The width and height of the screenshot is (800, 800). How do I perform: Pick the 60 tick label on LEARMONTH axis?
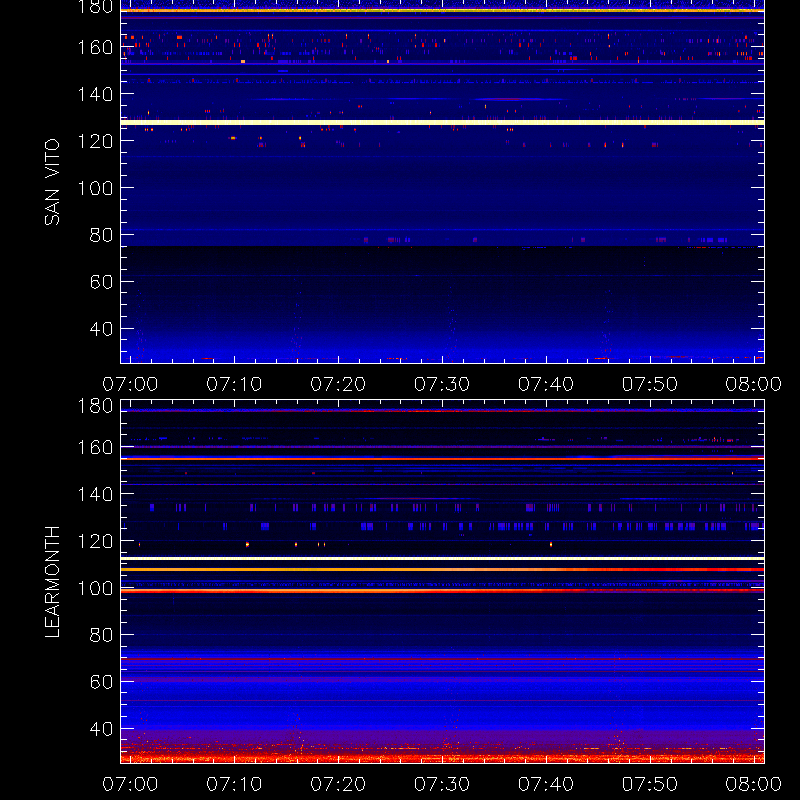pyautogui.click(x=101, y=682)
